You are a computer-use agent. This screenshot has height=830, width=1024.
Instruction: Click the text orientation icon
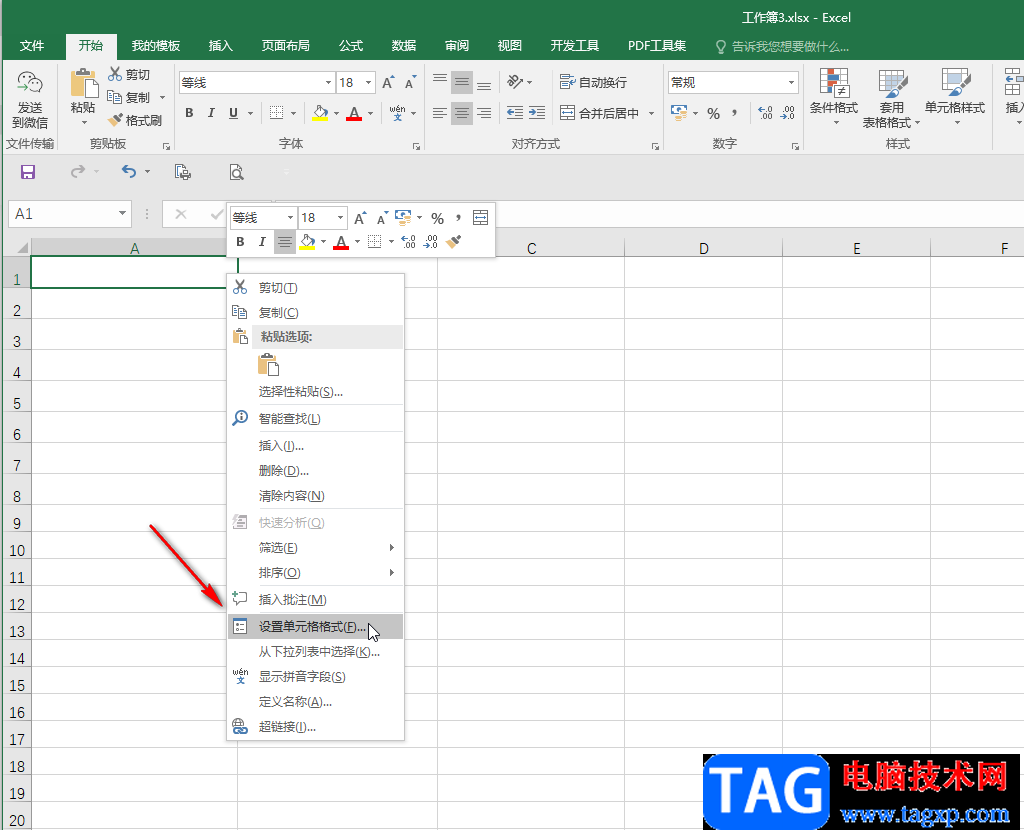click(515, 82)
